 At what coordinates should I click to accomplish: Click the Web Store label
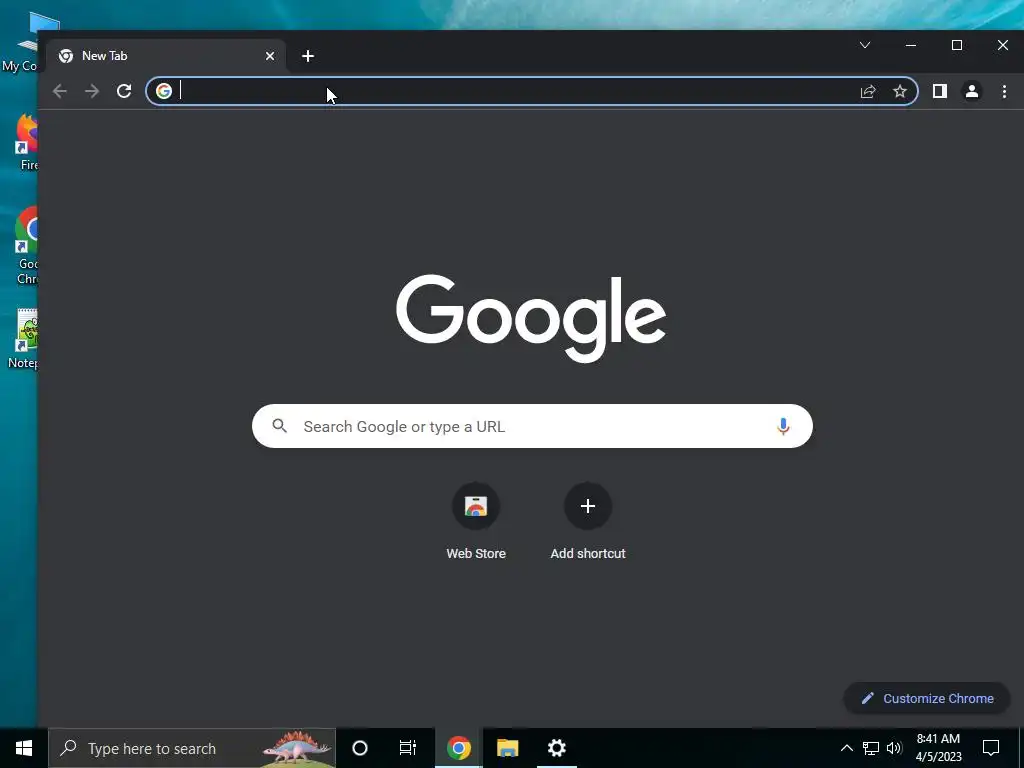(x=476, y=553)
